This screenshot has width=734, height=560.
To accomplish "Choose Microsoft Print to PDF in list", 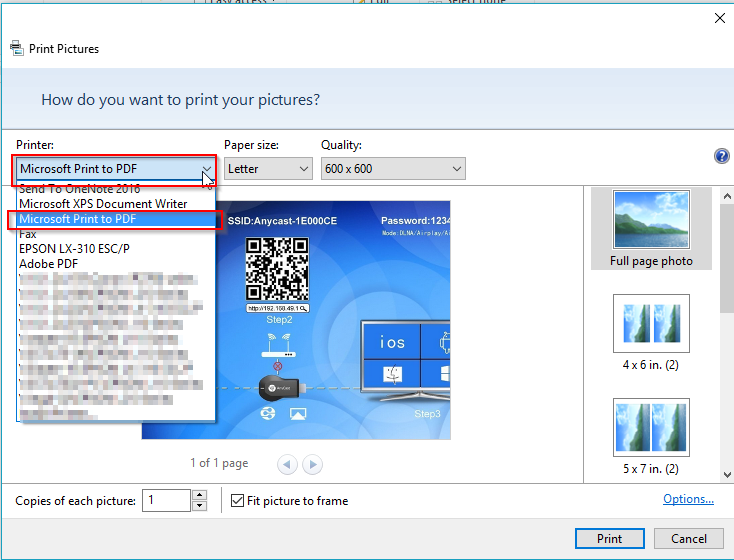I will 116,219.
